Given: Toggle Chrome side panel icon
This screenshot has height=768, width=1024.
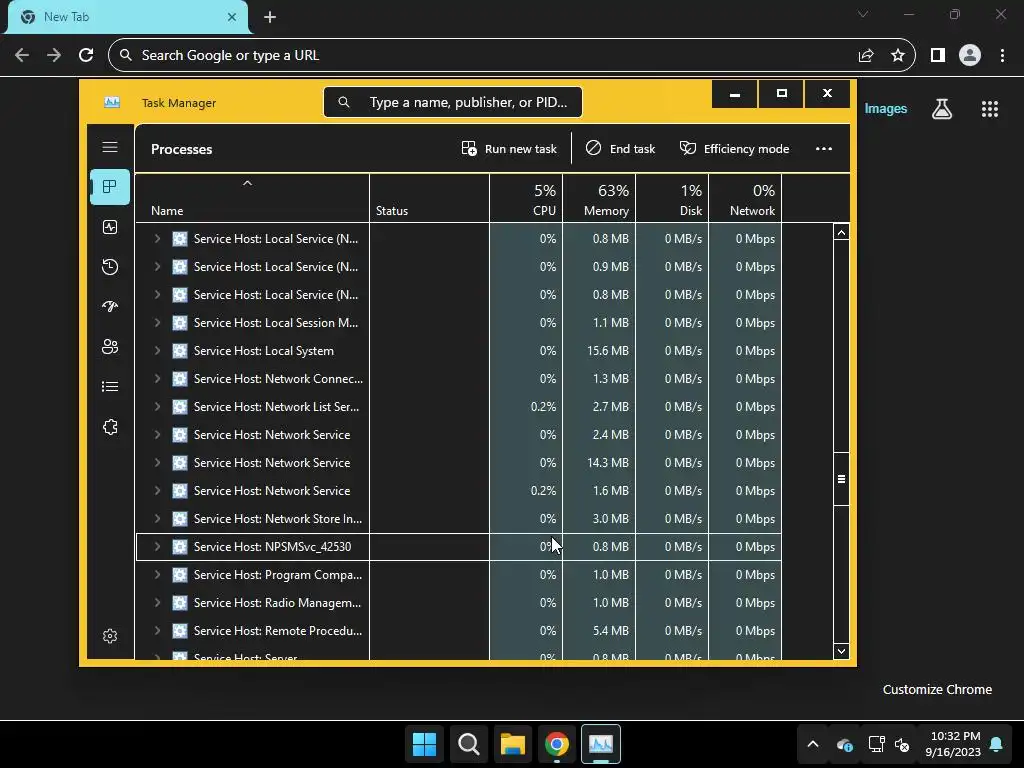Looking at the screenshot, I should [x=938, y=56].
